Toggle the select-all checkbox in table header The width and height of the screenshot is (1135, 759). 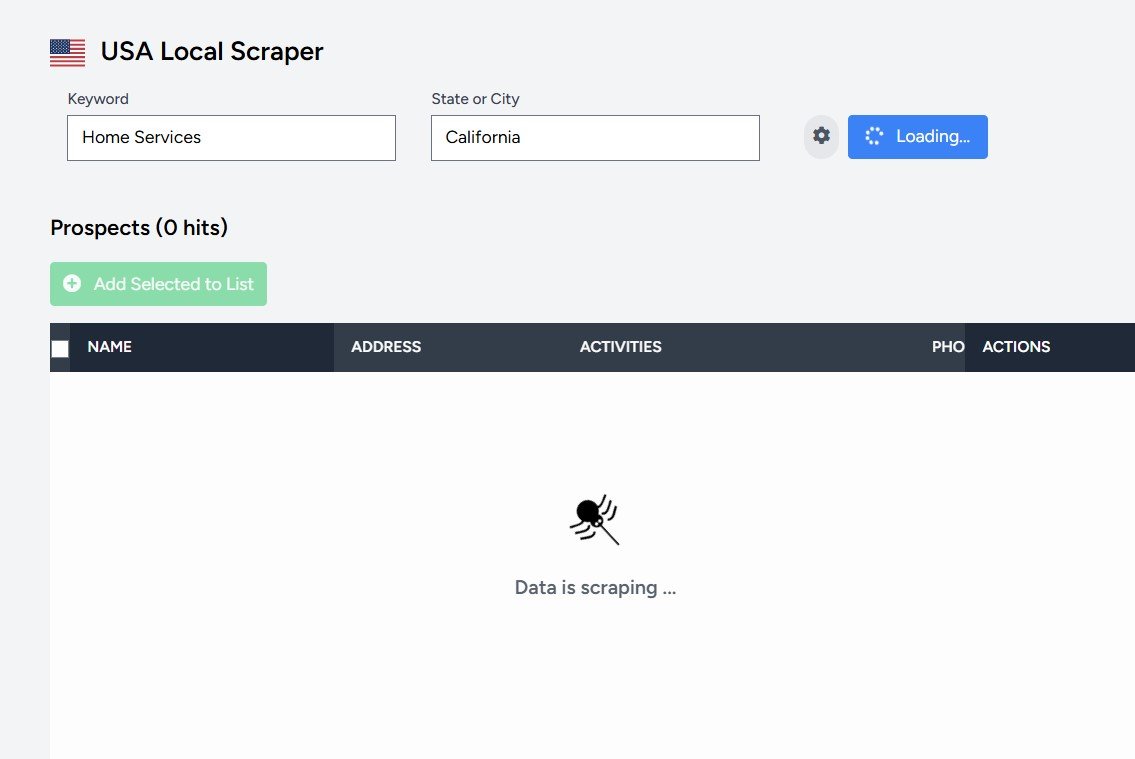tap(60, 349)
